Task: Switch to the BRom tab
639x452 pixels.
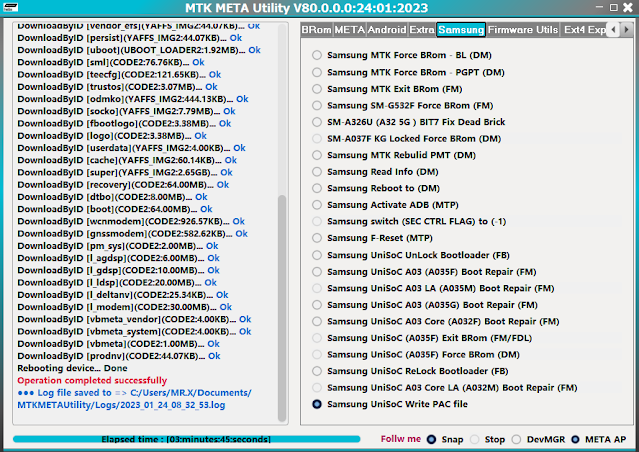Action: [317, 30]
